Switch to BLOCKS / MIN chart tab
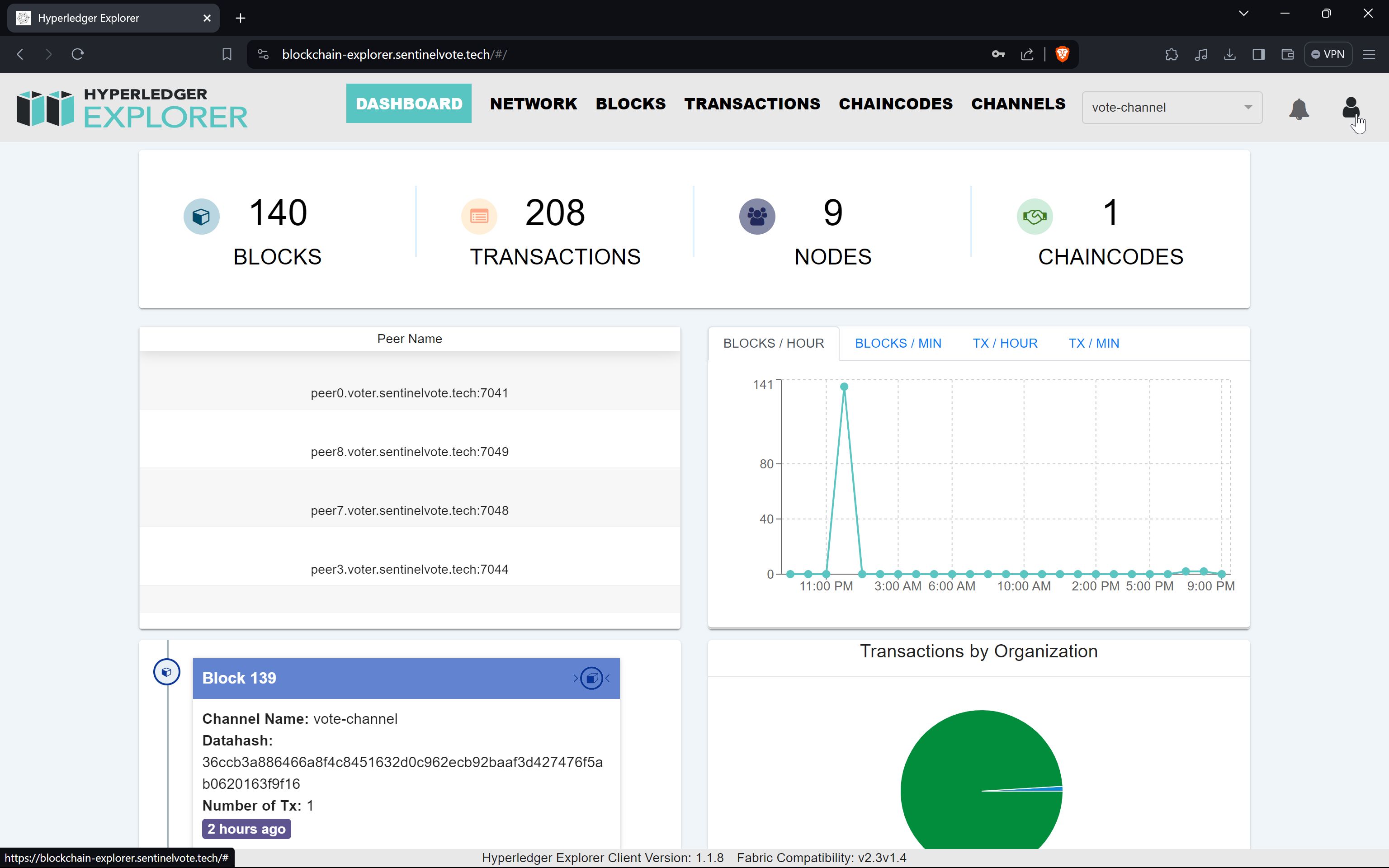Viewport: 1389px width, 868px height. point(898,343)
